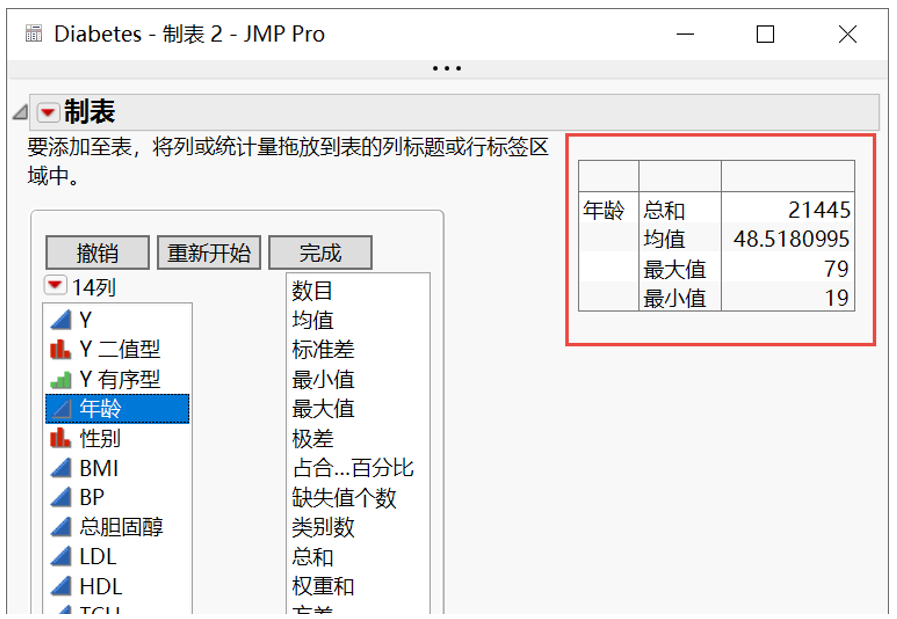Collapse the 制表 report with the gray disclosure triangle
This screenshot has height=619, width=897.
[18, 112]
